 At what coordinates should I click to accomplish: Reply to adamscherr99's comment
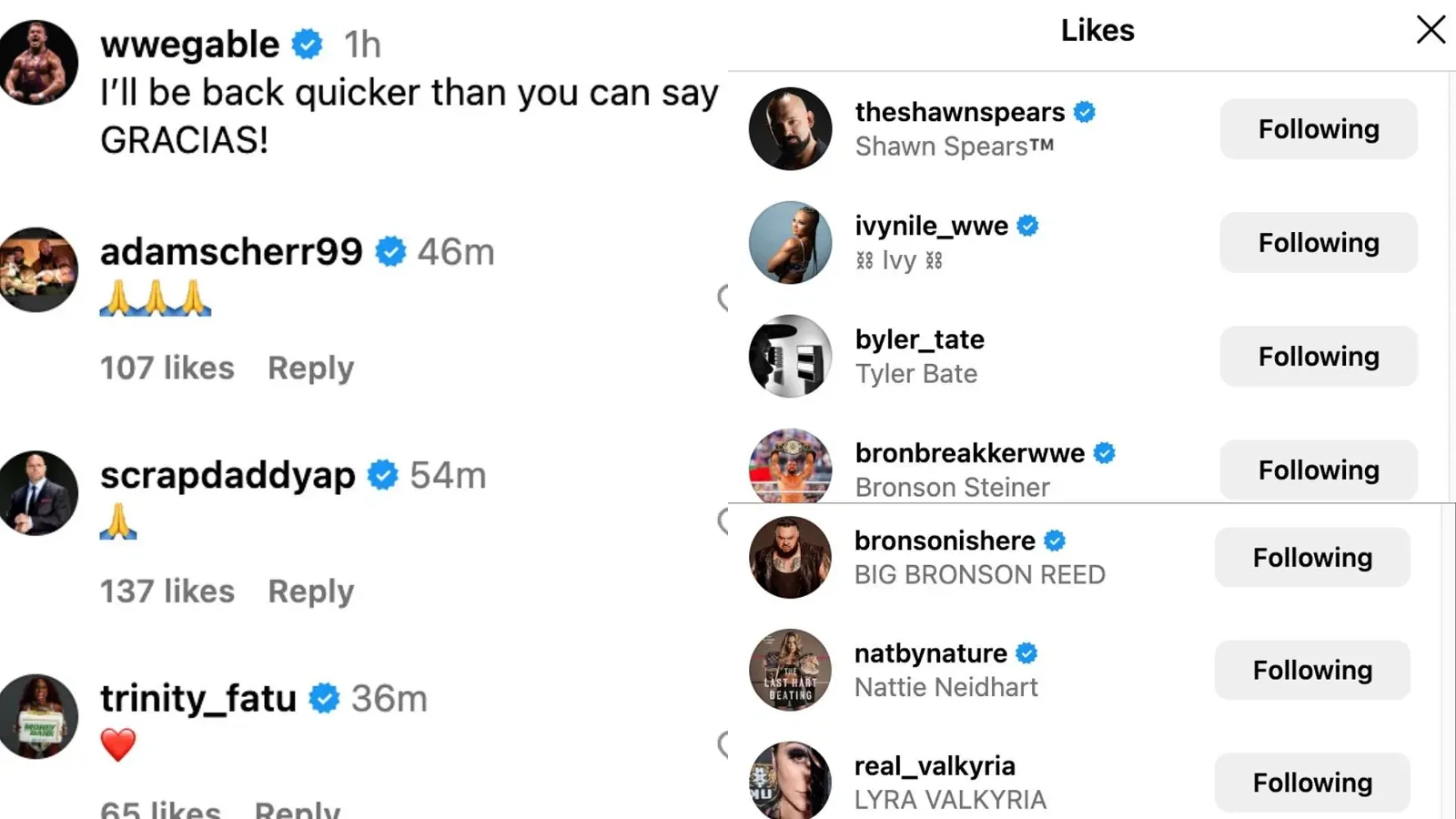[x=310, y=369]
